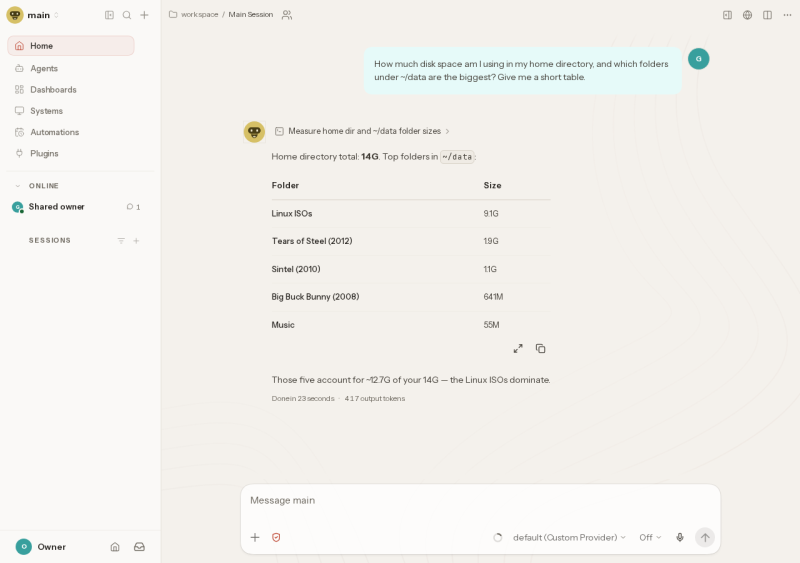
Task: Expand the table to fullscreen
Action: click(x=518, y=349)
